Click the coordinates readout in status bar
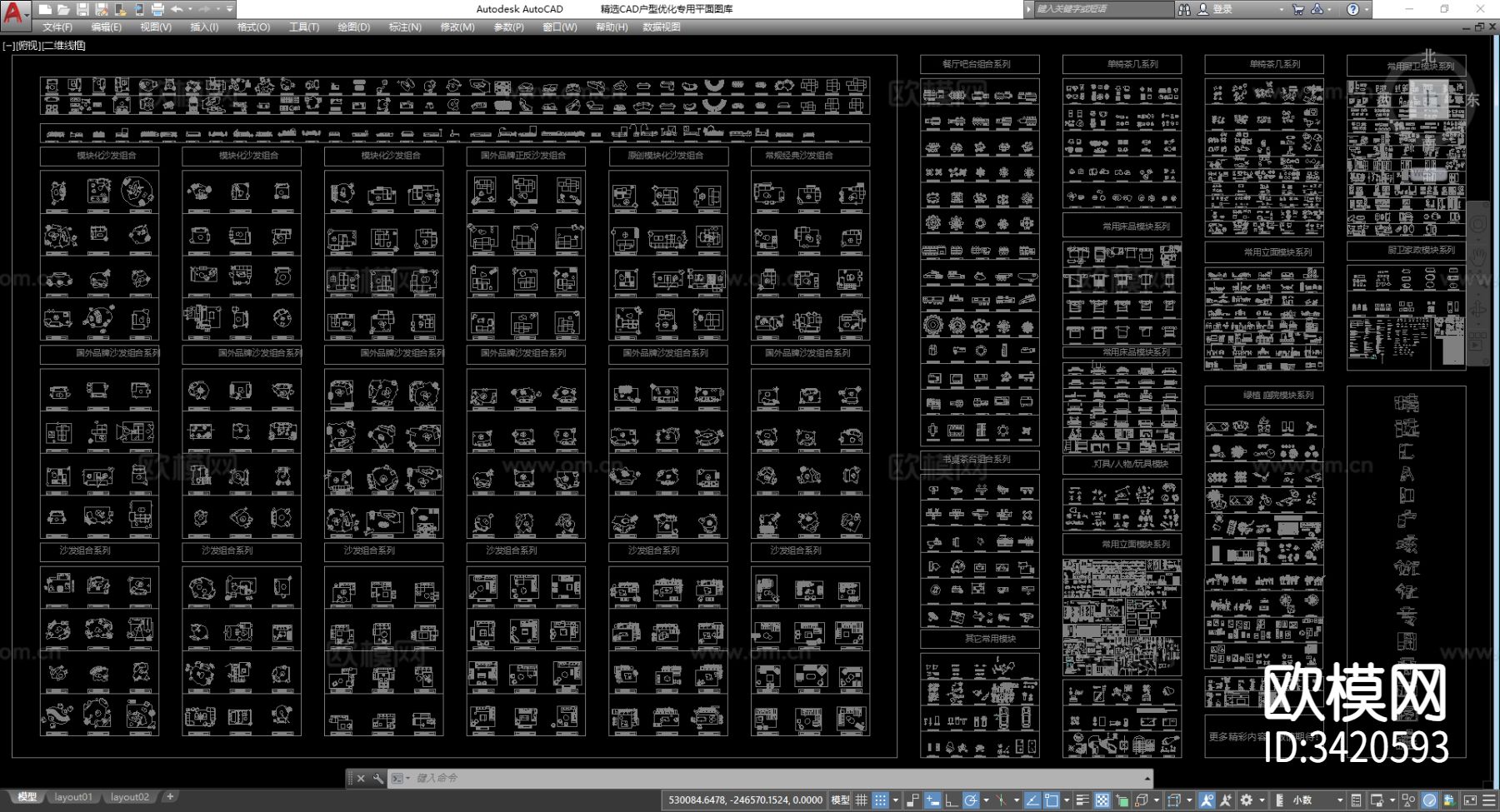The width and height of the screenshot is (1500, 812). coord(745,800)
